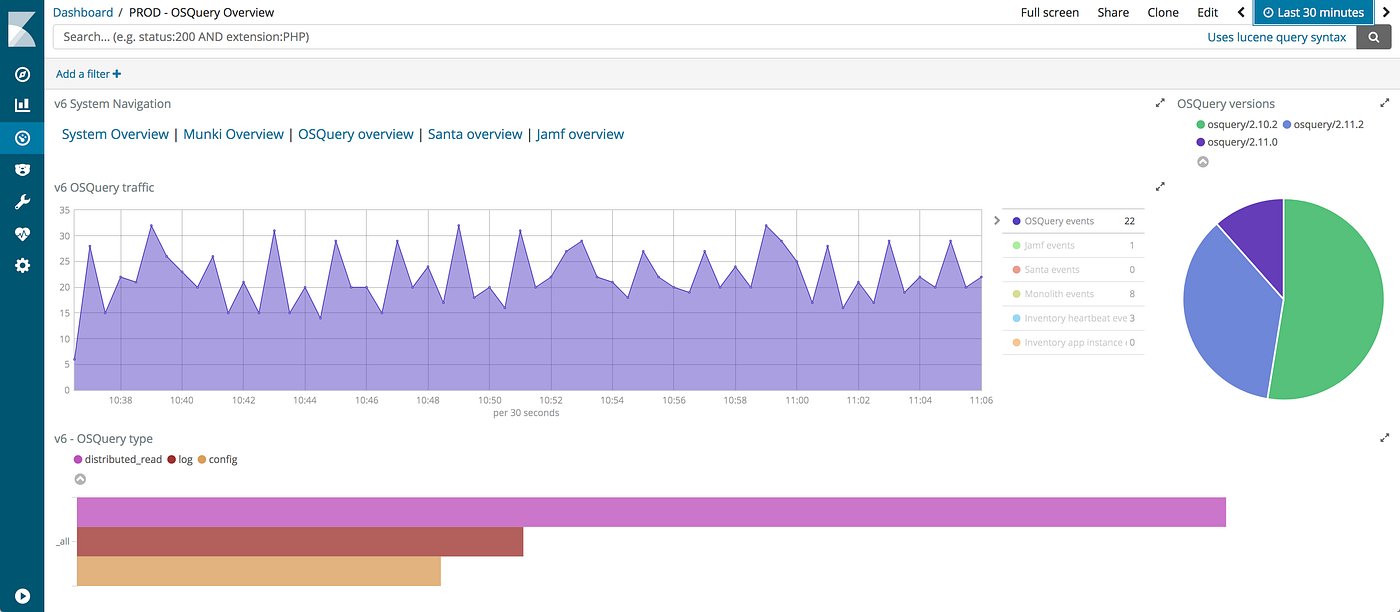Click the 'PROD - OSQuery Overview' title
1400x612 pixels.
(201, 12)
